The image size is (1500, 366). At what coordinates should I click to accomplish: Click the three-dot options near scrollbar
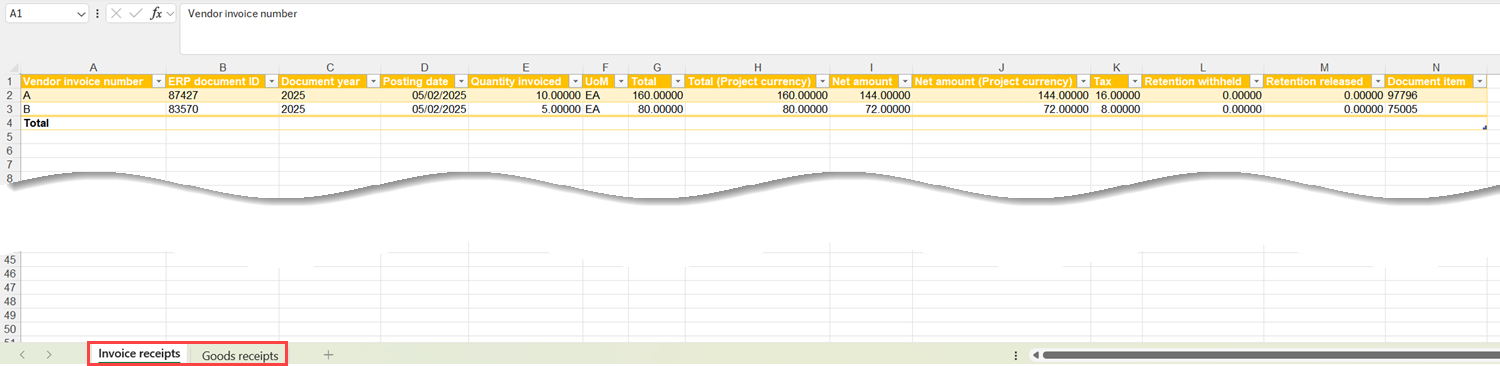[x=1016, y=354]
